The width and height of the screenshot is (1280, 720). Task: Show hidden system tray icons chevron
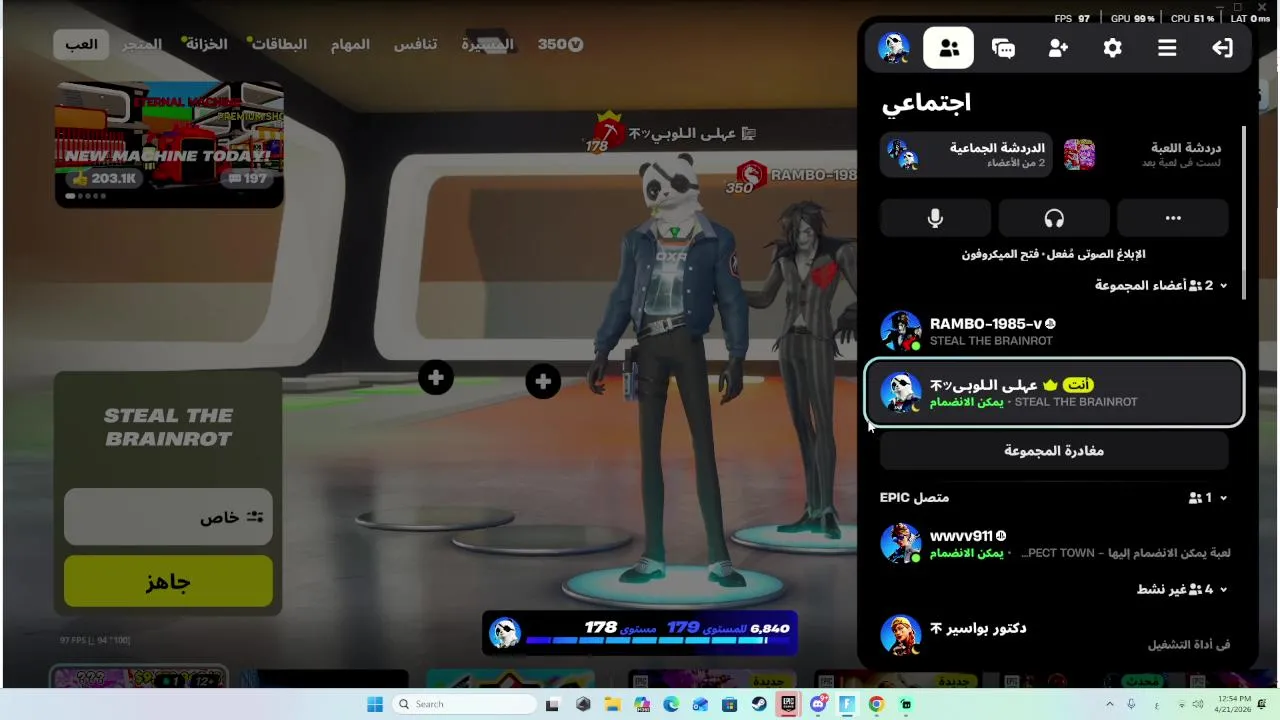click(x=1109, y=704)
